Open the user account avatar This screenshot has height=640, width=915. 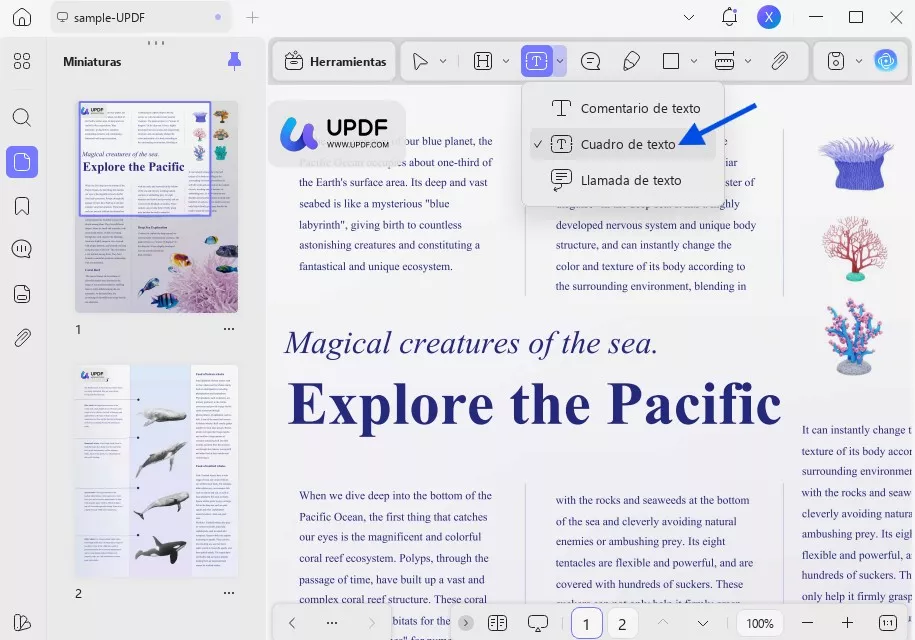point(769,17)
